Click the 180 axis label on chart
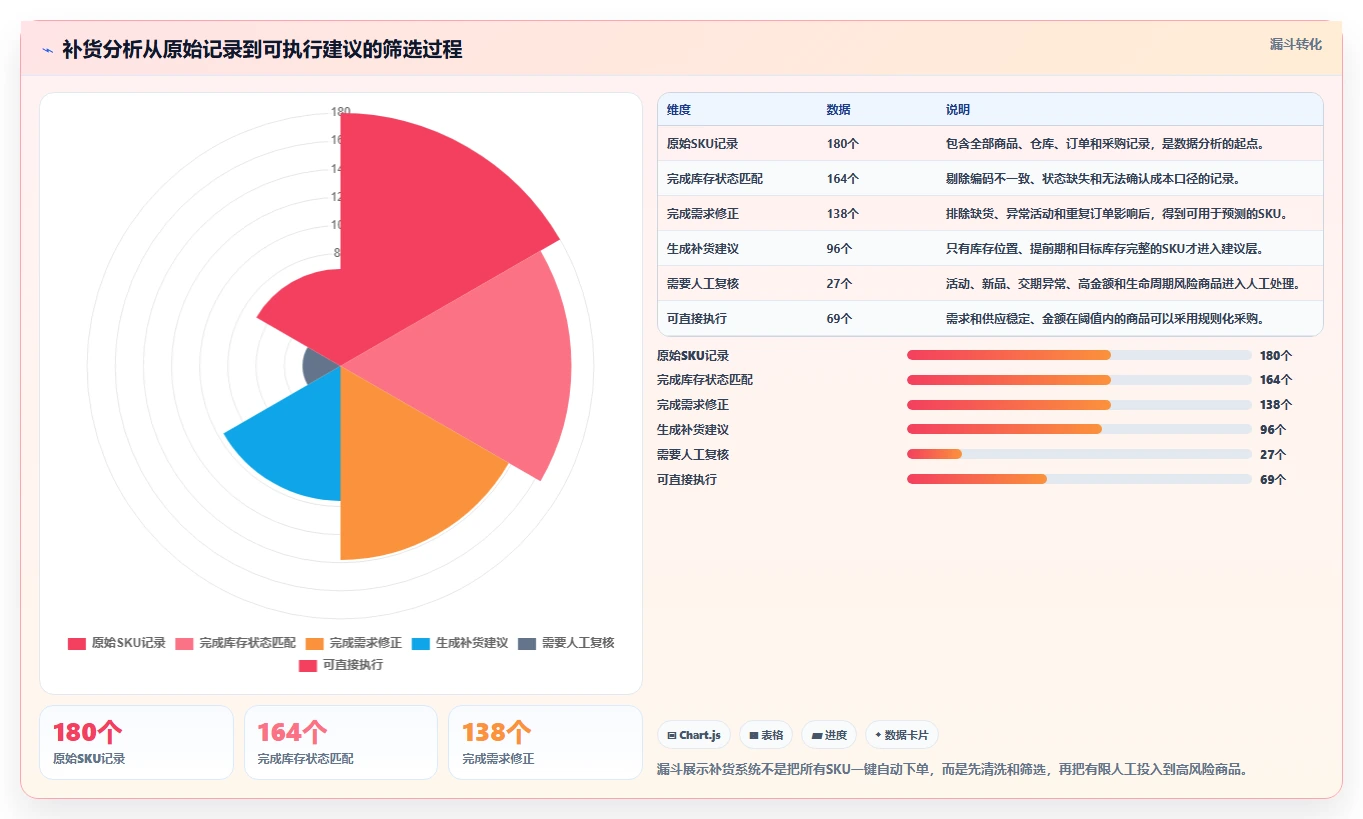Viewport: 1363px width, 819px height. 341,112
